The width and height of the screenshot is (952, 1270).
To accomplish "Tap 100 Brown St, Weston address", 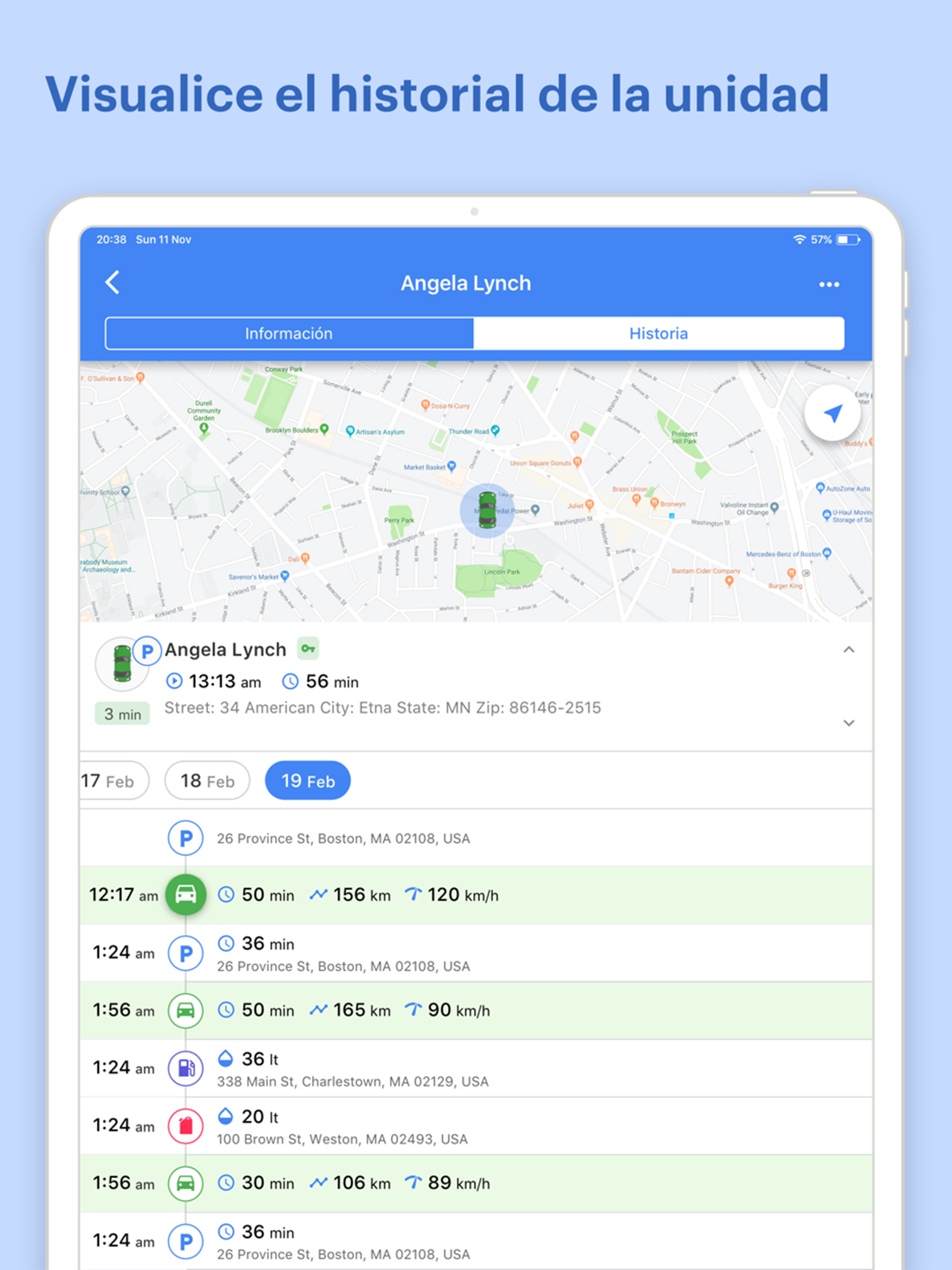I will 342,1139.
